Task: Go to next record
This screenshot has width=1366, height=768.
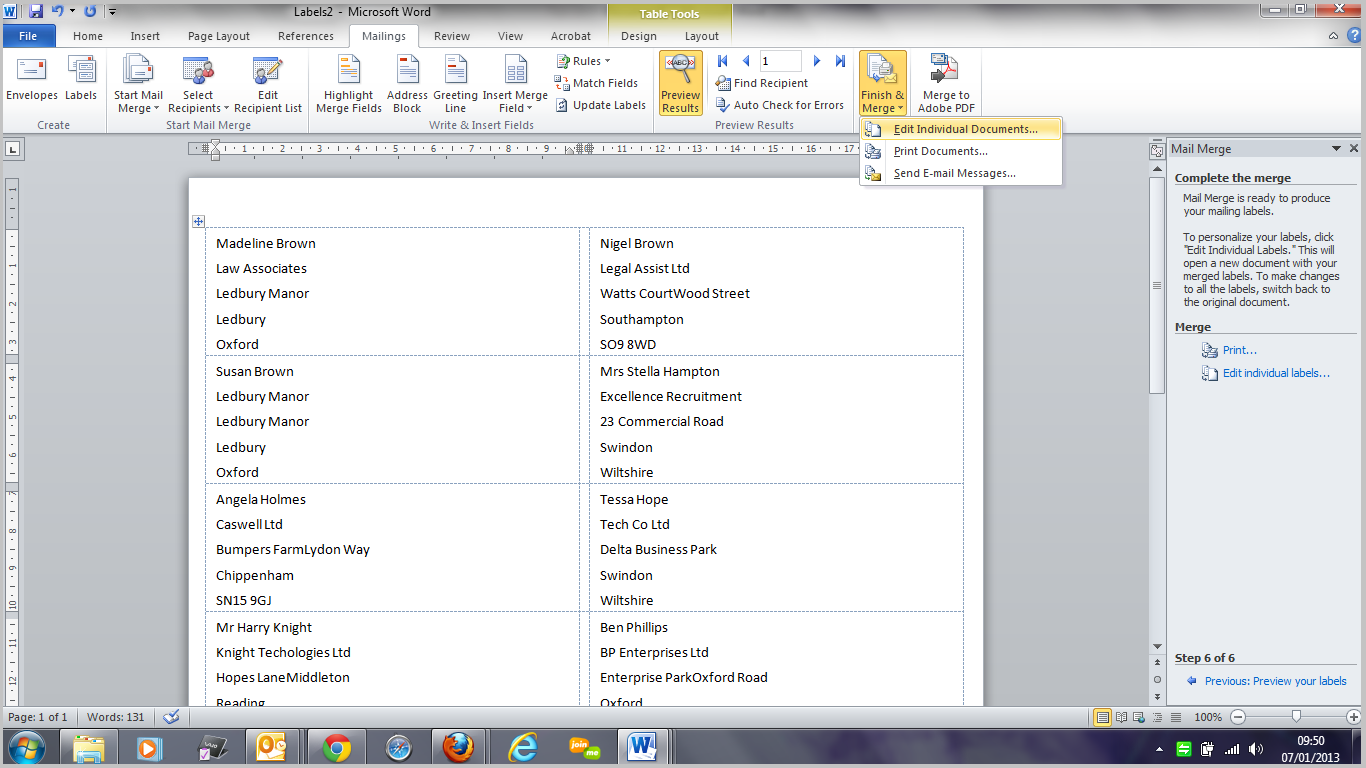Action: pyautogui.click(x=817, y=61)
